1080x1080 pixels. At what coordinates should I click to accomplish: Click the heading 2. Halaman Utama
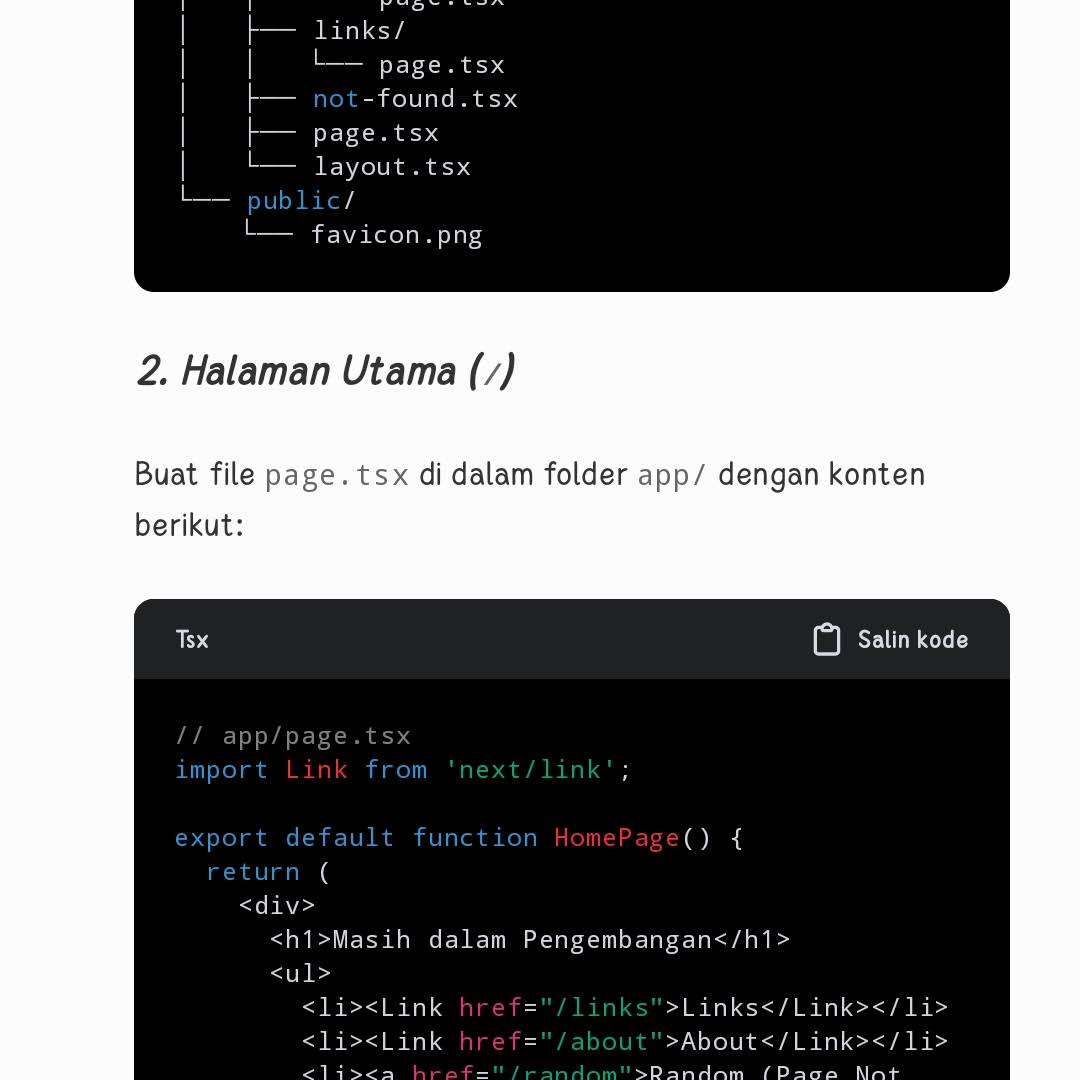click(325, 372)
